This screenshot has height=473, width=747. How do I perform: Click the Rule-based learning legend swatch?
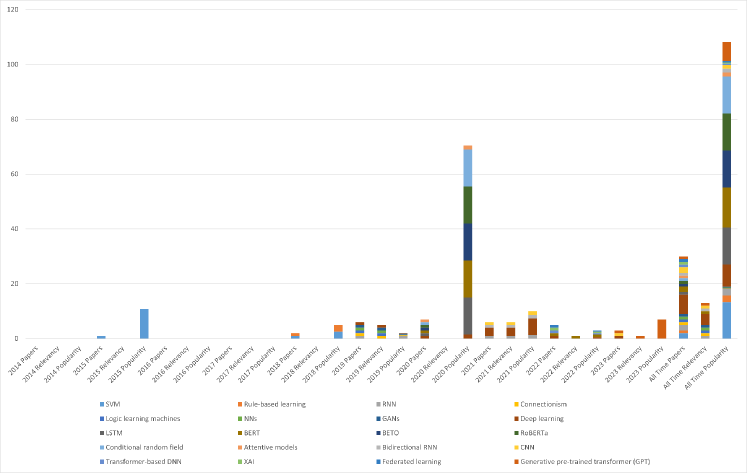(x=241, y=404)
